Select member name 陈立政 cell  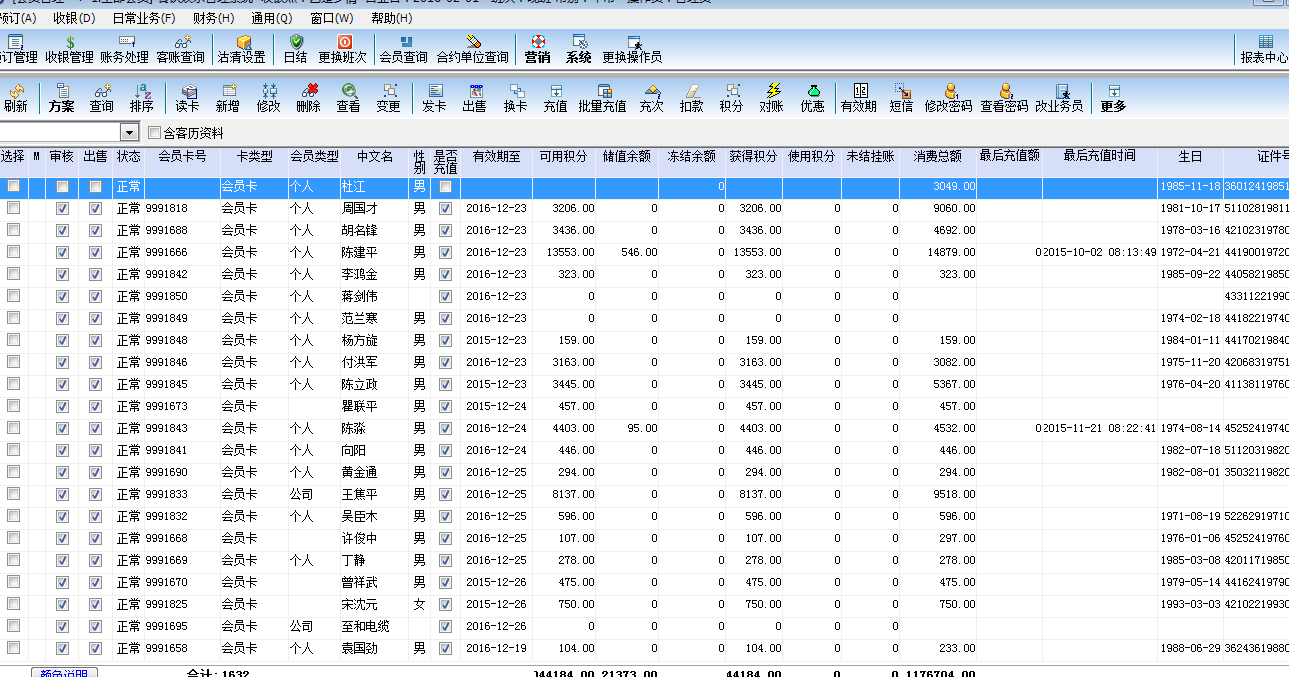tap(374, 384)
